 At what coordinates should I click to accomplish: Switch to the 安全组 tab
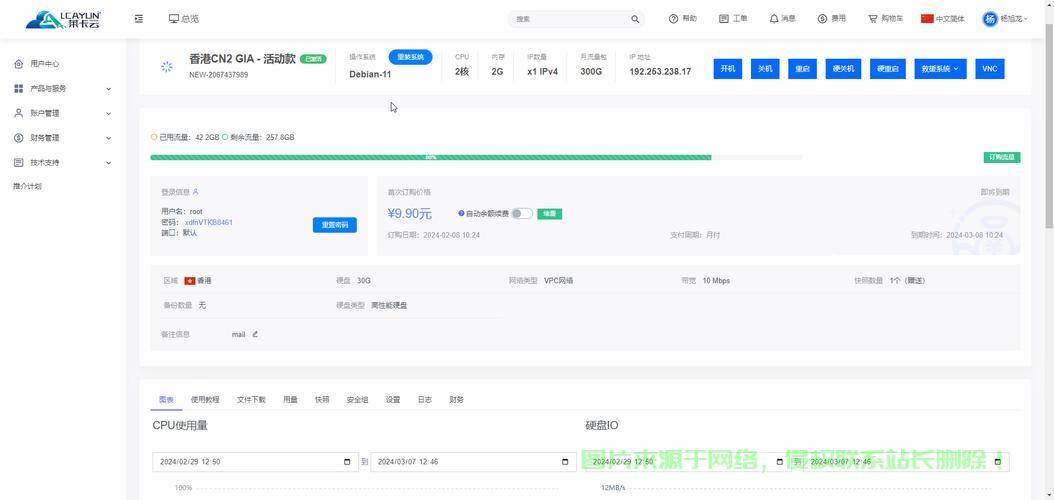point(357,400)
